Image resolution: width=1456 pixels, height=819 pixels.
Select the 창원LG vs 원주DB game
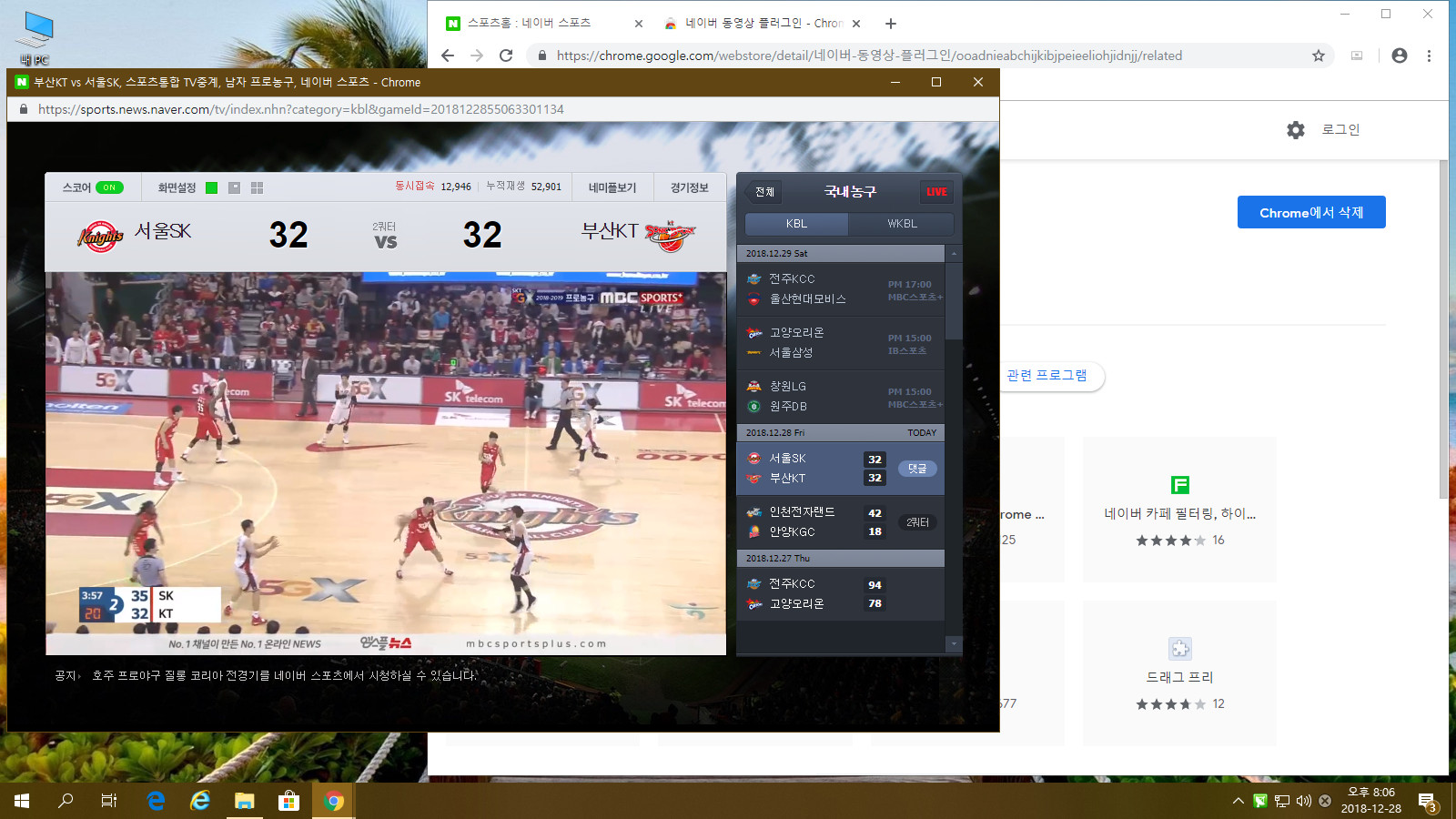841,397
